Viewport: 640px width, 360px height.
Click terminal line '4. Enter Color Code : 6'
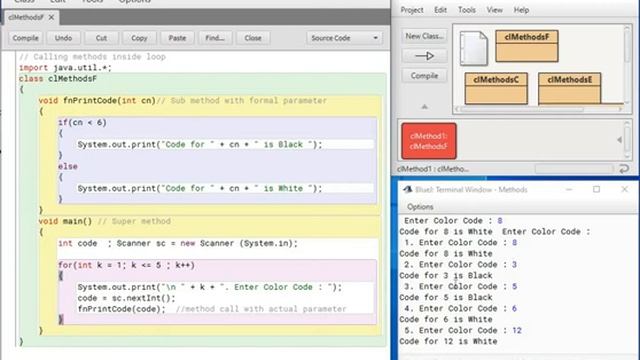(x=460, y=309)
